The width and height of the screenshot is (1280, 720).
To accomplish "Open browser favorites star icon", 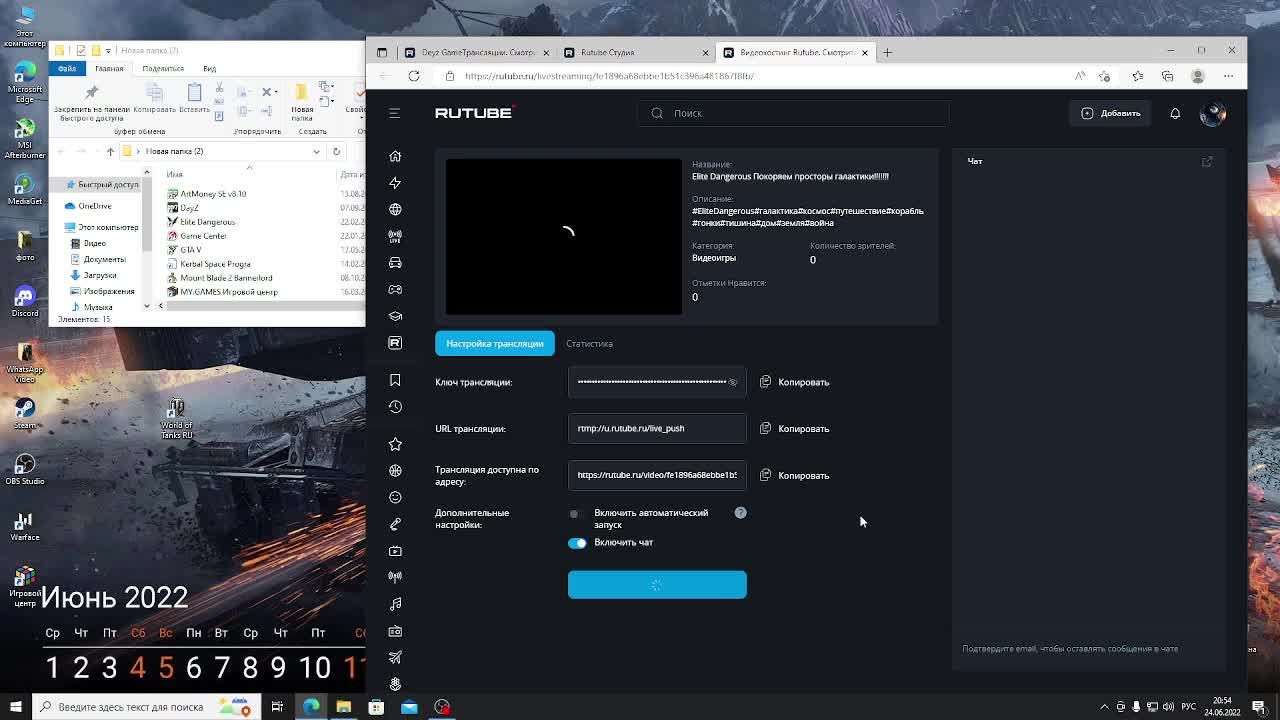I will tap(1137, 76).
